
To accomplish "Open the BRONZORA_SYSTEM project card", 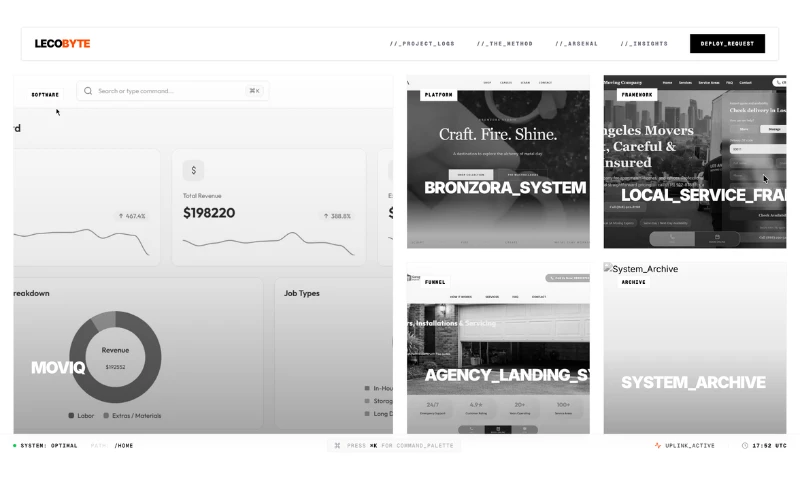I will coord(498,162).
